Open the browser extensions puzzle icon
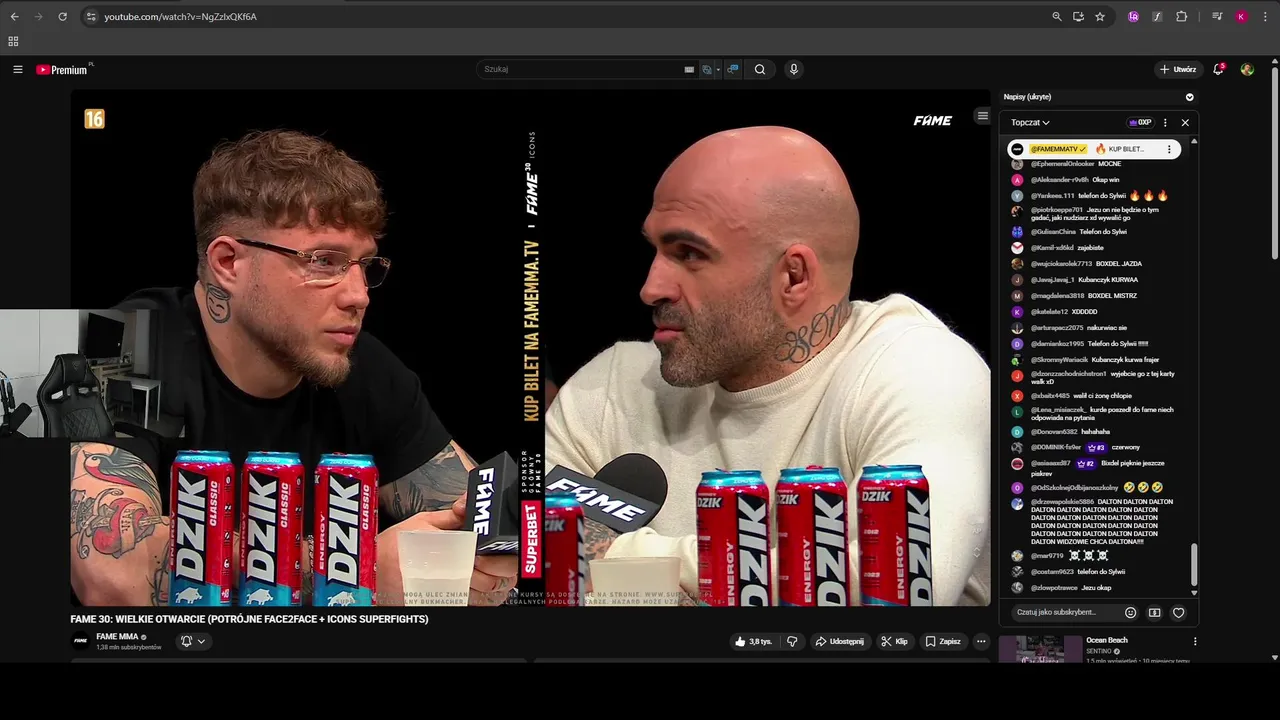Image resolution: width=1280 pixels, height=720 pixels. [x=1181, y=17]
